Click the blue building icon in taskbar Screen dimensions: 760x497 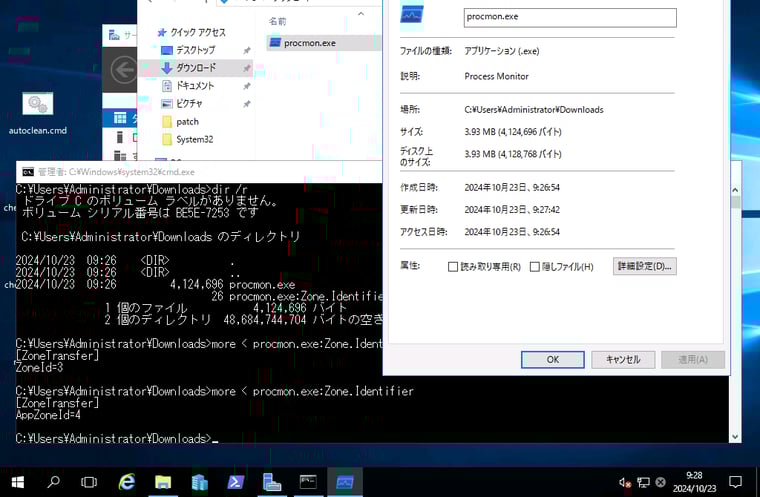(x=199, y=482)
